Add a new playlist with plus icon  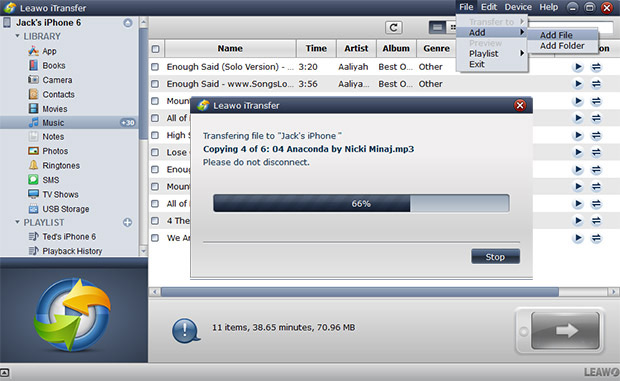point(127,222)
